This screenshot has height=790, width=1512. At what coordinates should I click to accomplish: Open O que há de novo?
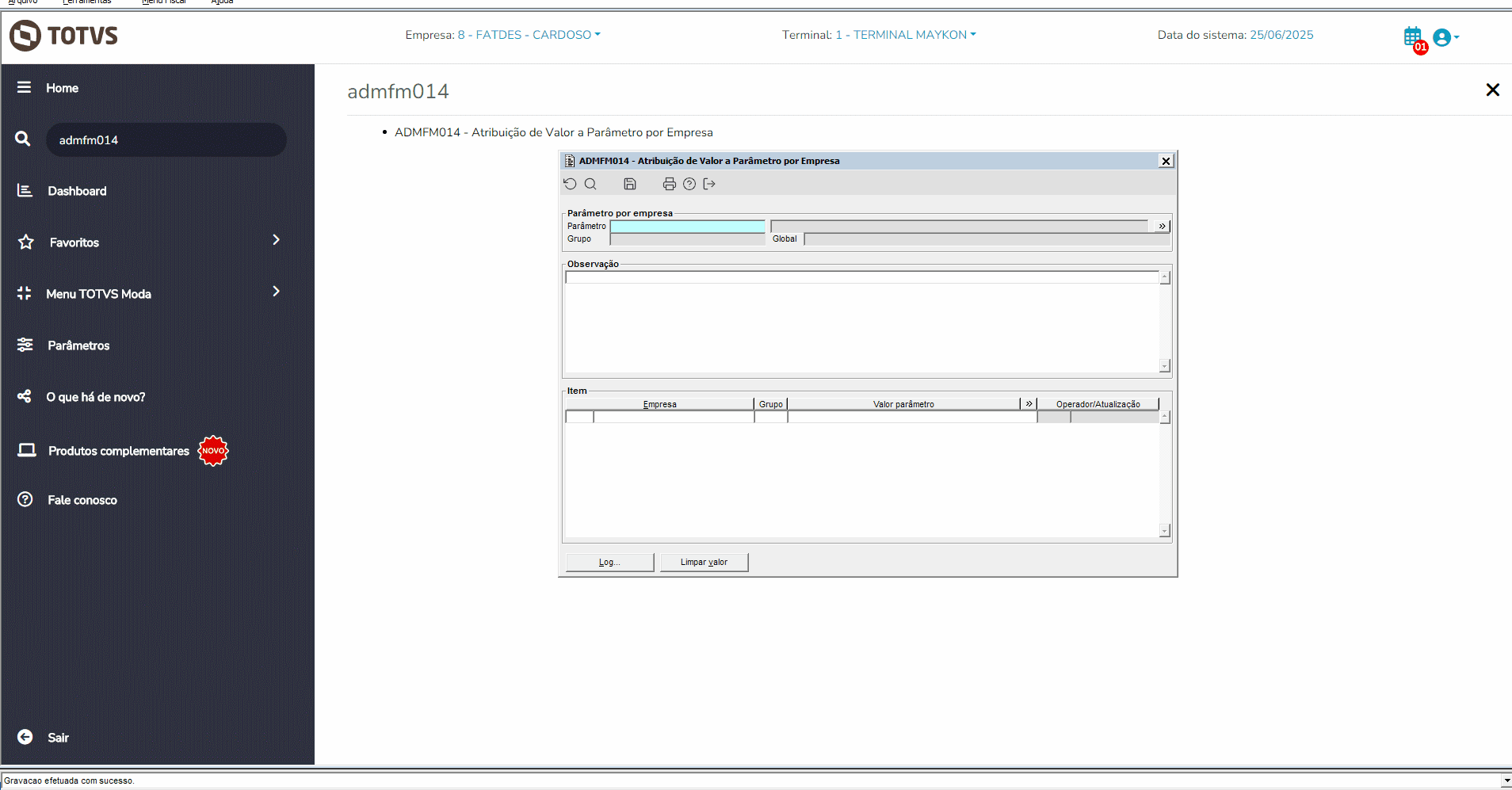(x=96, y=397)
